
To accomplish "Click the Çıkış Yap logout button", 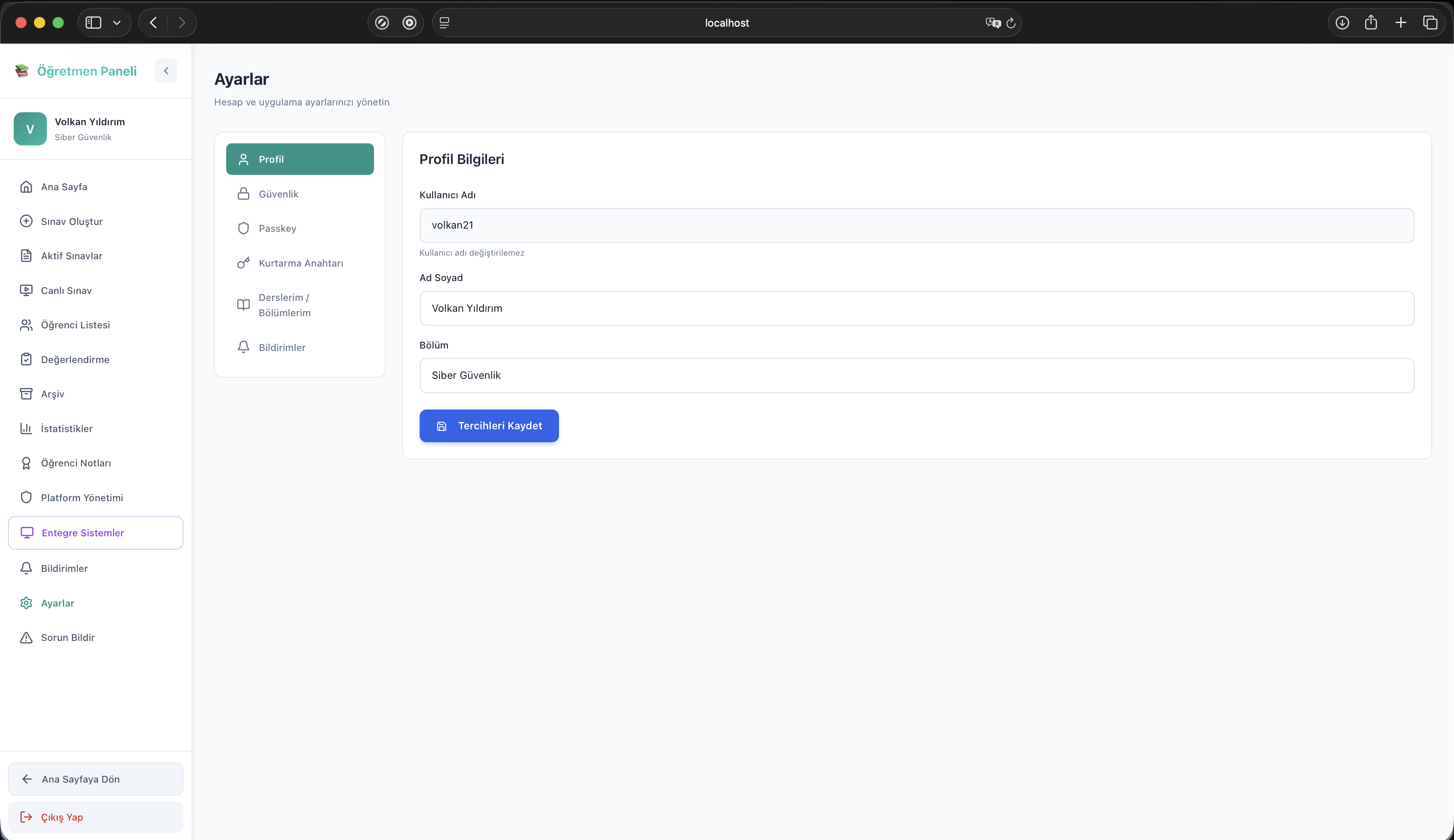I will 96,817.
